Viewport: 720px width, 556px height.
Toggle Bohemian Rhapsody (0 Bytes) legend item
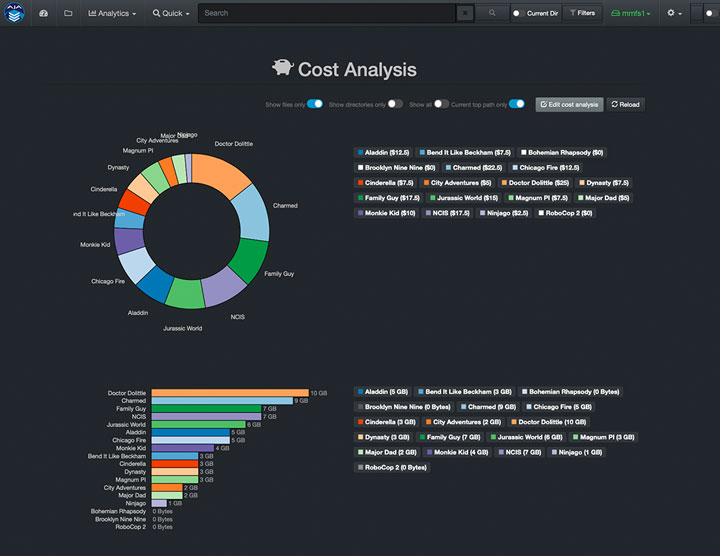(570, 392)
